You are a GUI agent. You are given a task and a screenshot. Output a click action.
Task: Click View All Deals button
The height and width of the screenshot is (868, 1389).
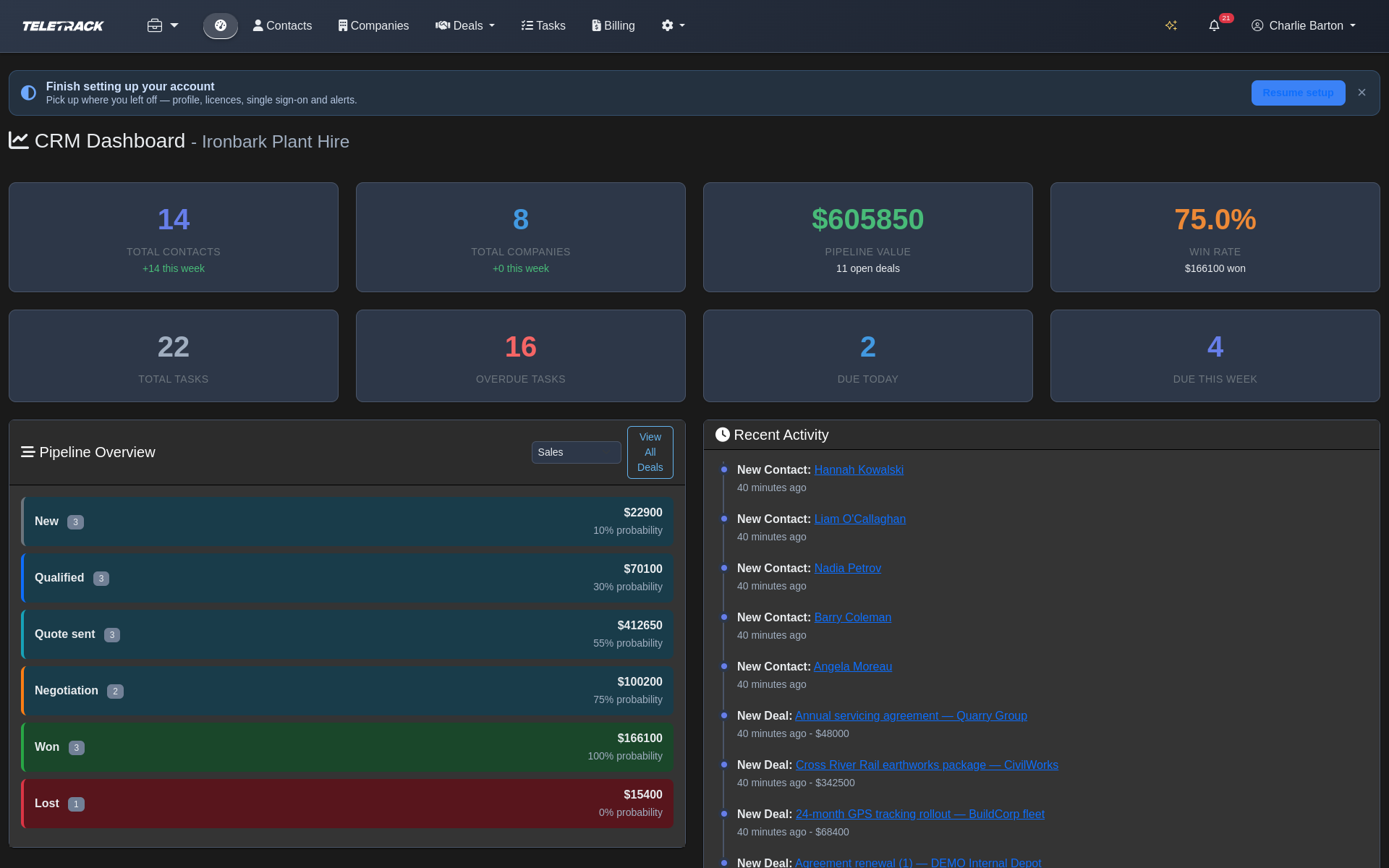(650, 452)
